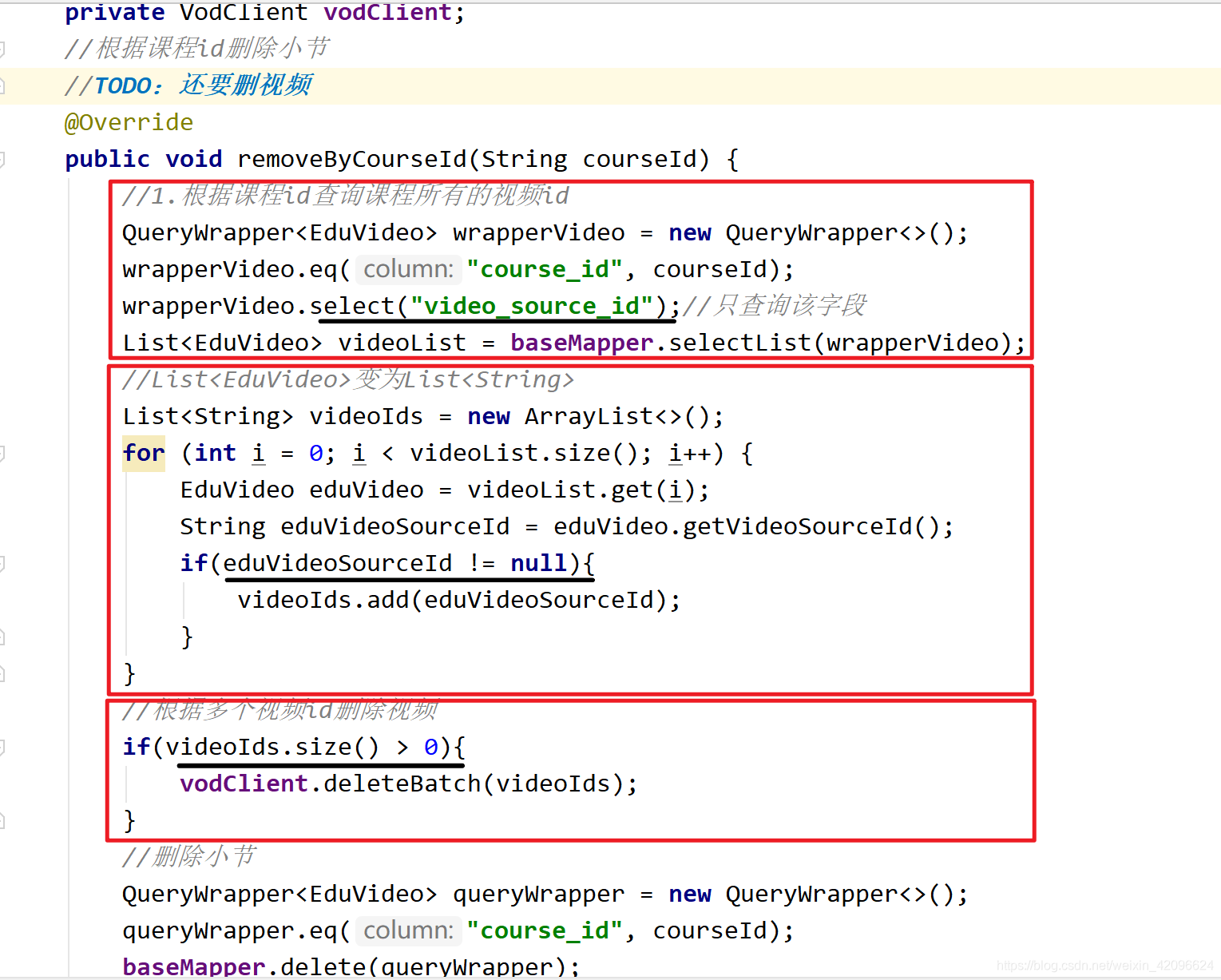Click "course_id" string on queryWrapper.eq line
1221x980 pixels.
[545, 930]
